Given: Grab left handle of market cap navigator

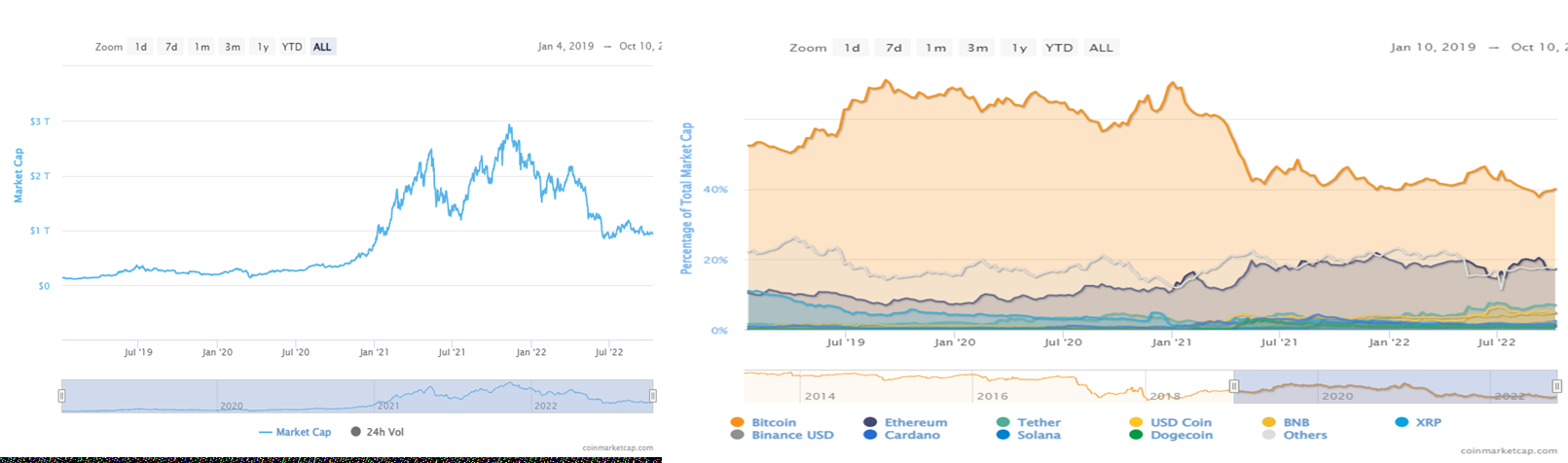Looking at the screenshot, I should 62,396.
